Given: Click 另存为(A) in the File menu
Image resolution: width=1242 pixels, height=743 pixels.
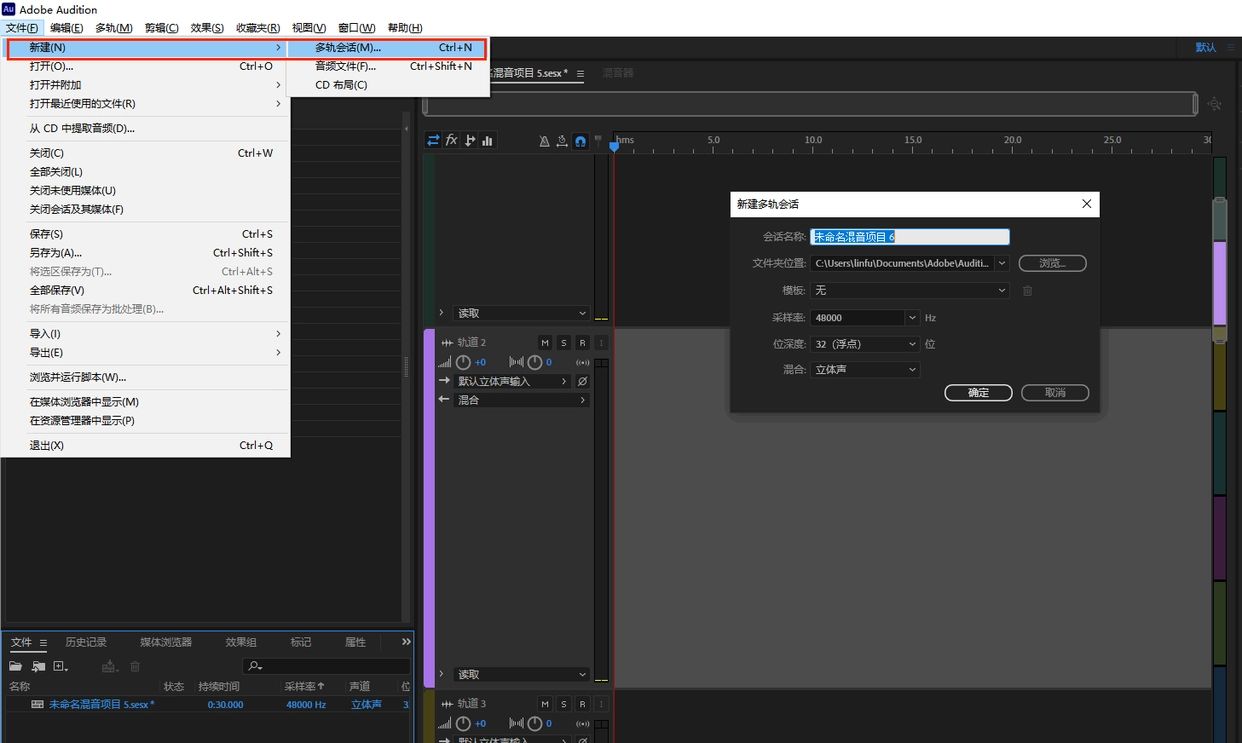Looking at the screenshot, I should tap(145, 253).
